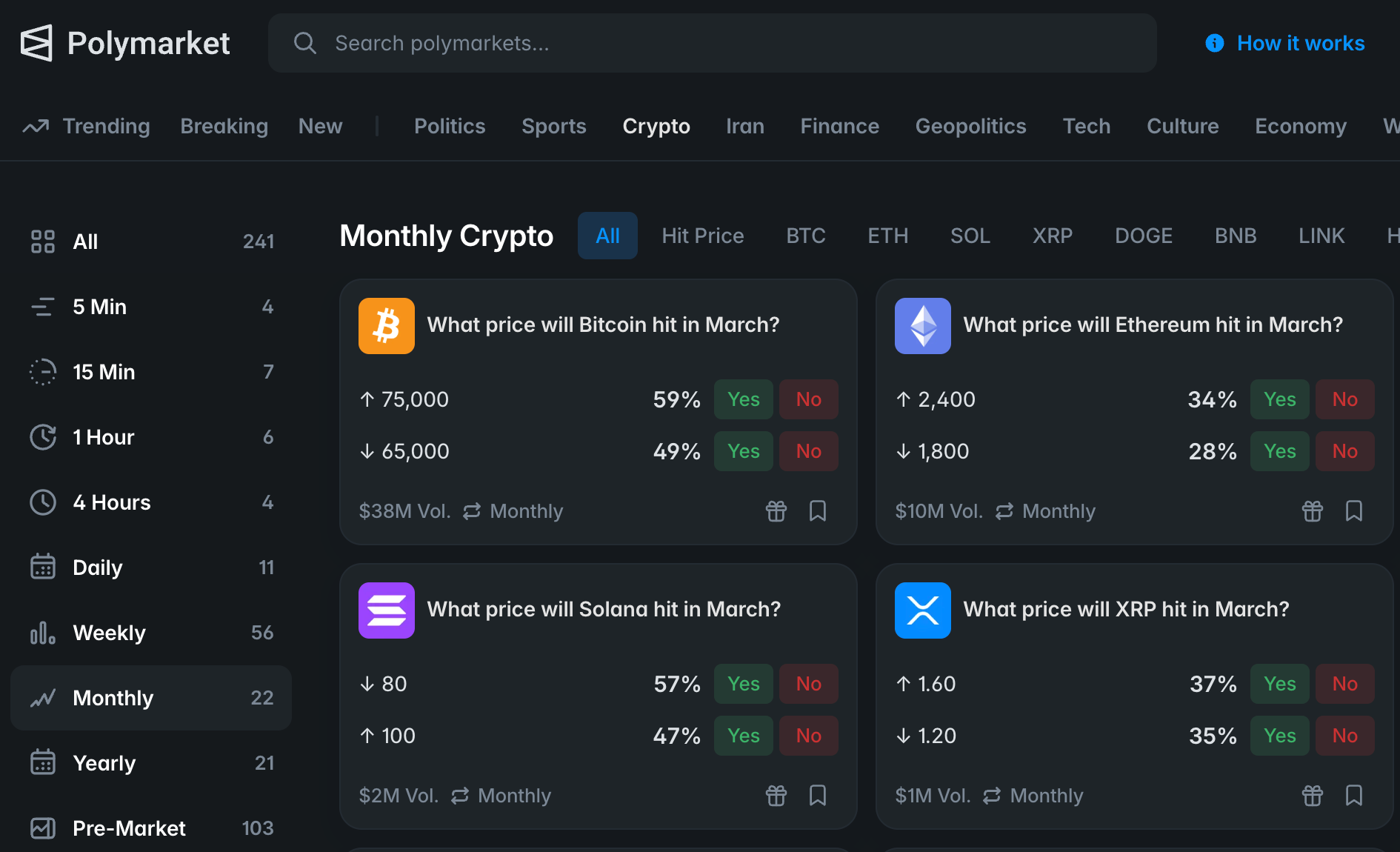Click the Search polymarkets input field
The image size is (1400, 852).
coord(711,43)
